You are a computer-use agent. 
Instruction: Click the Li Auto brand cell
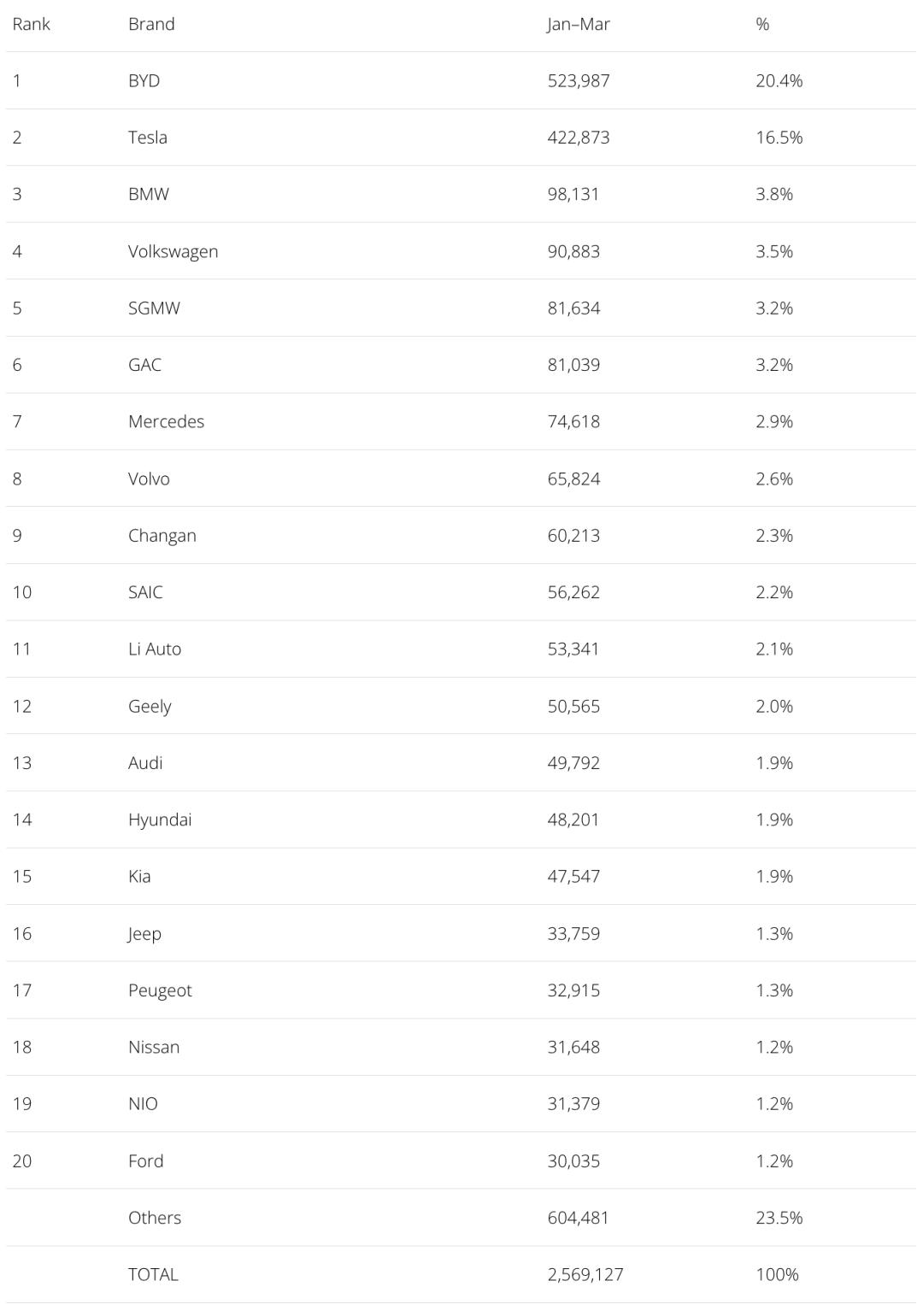[155, 649]
